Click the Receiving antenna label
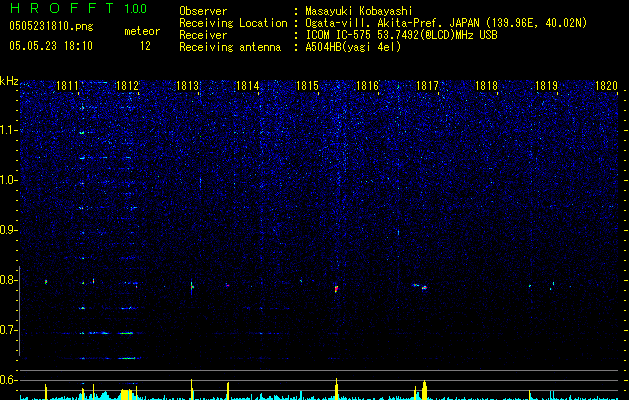The width and height of the screenshot is (629, 400). click(x=230, y=47)
